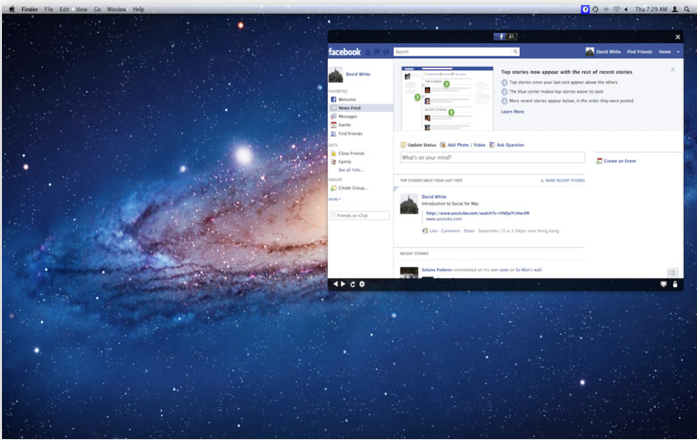Click David White sidebar profile picture
The width and height of the screenshot is (697, 440).
click(336, 75)
